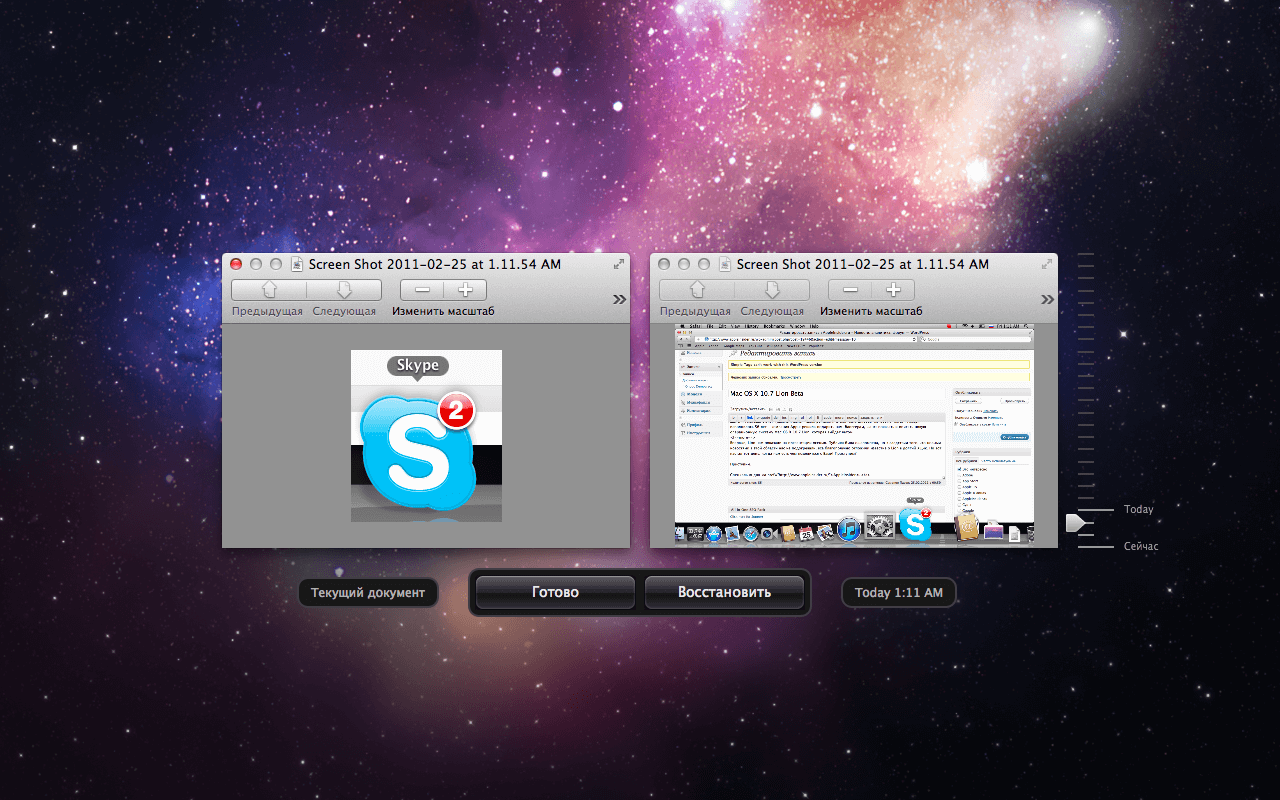The height and width of the screenshot is (800, 1280).
Task: Zoom out in the left window
Action: [422, 290]
